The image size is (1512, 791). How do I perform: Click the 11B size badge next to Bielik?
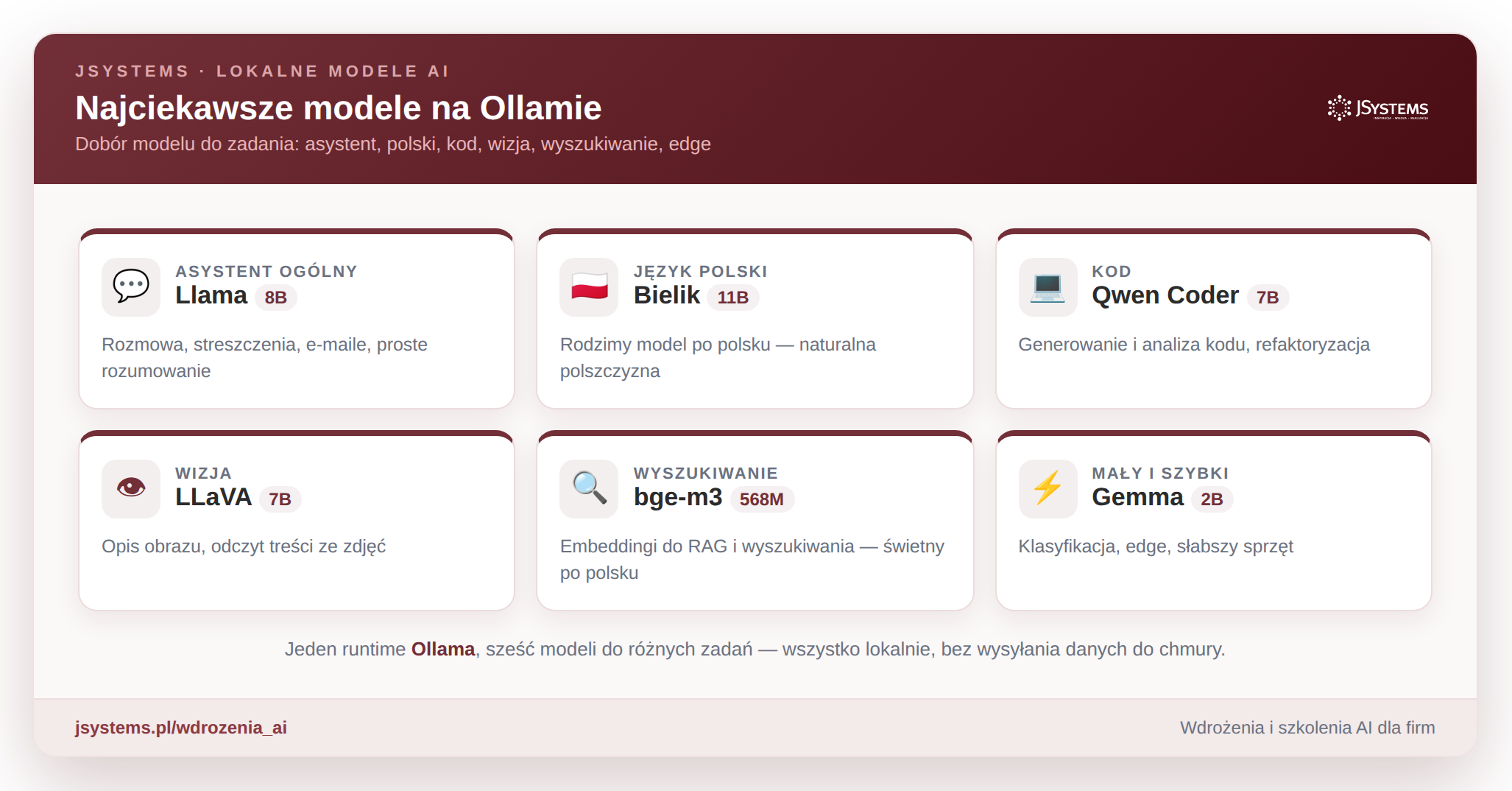tap(733, 298)
